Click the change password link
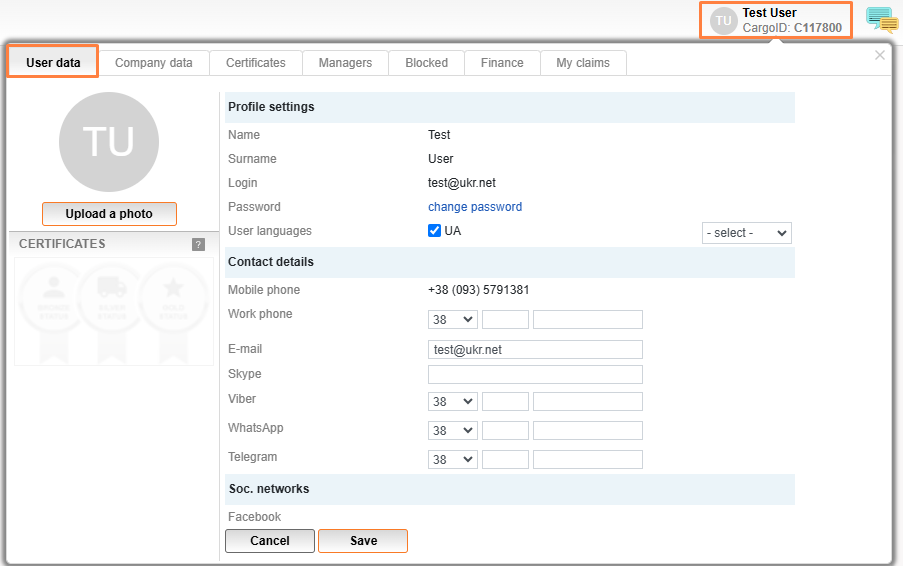The height and width of the screenshot is (566, 903). pos(475,207)
